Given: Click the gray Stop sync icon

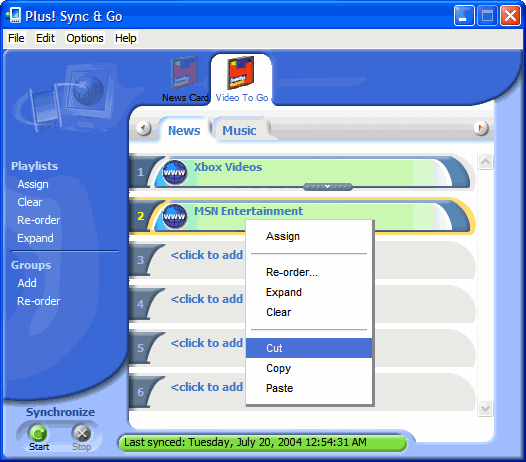Looking at the screenshot, I should click(x=82, y=434).
